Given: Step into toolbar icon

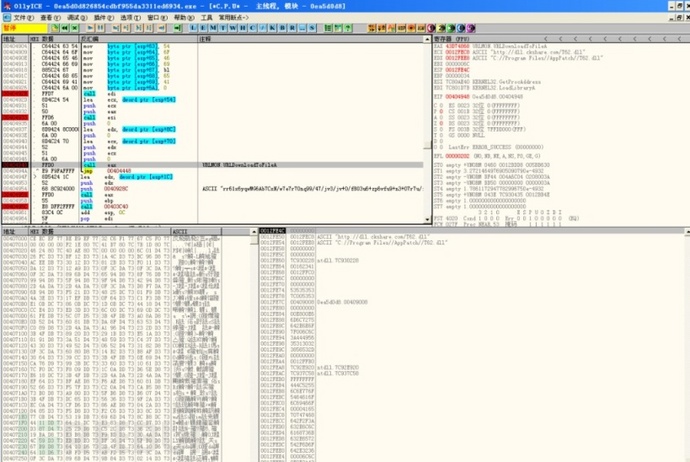Looking at the screenshot, I should [116, 28].
